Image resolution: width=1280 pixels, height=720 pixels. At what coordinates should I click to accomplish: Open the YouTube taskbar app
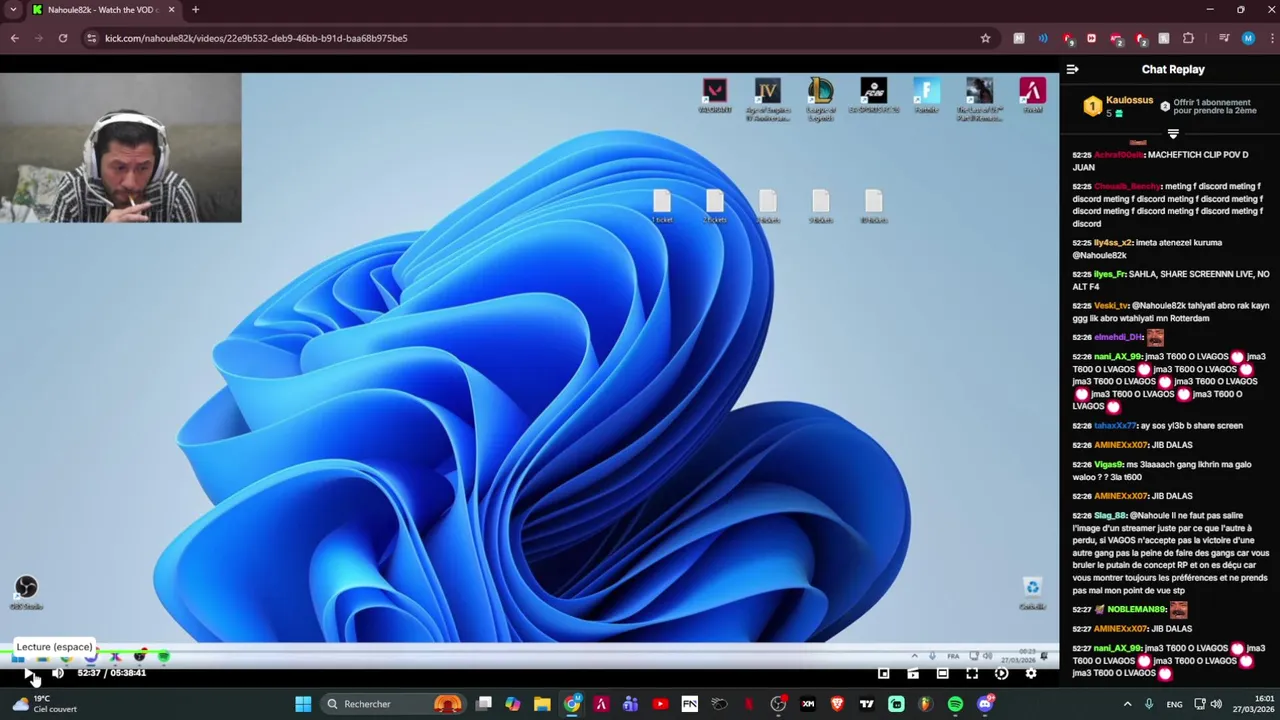(x=660, y=704)
